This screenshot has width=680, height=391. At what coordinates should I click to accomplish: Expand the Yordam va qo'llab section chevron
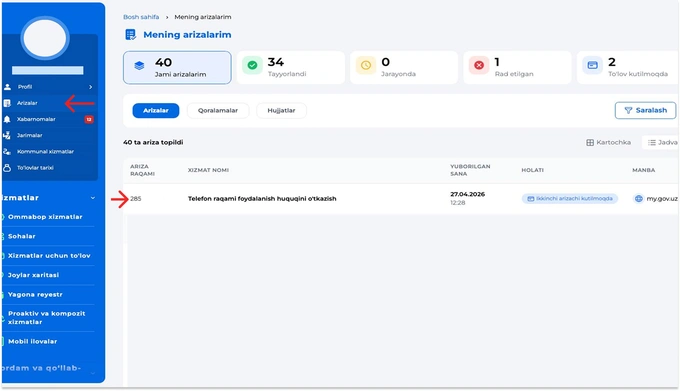pyautogui.click(x=93, y=373)
